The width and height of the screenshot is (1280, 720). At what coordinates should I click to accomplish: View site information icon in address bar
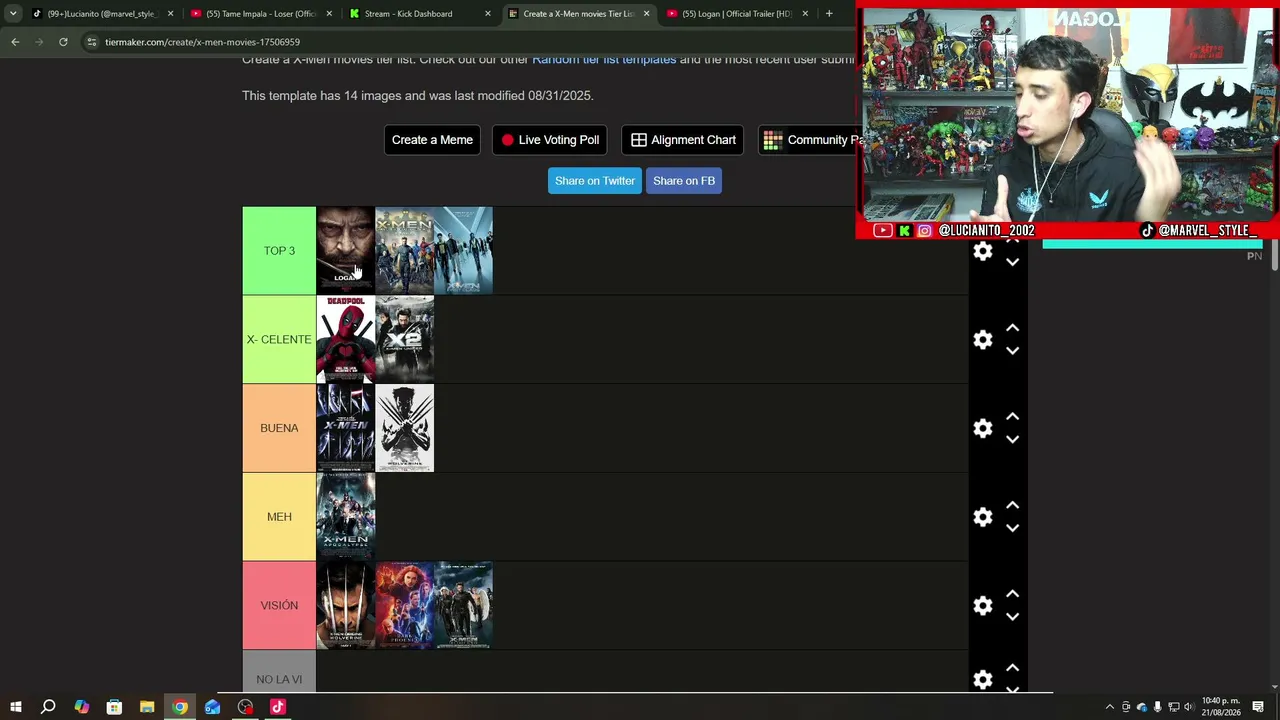tap(92, 42)
